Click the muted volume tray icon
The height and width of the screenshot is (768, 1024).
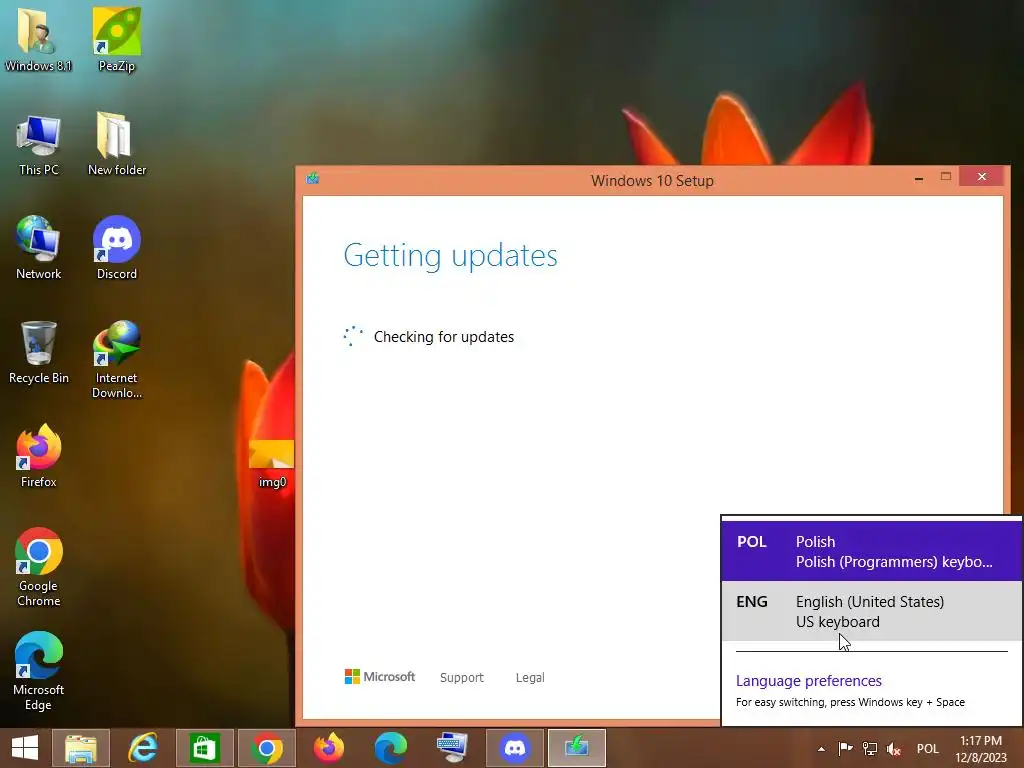893,749
